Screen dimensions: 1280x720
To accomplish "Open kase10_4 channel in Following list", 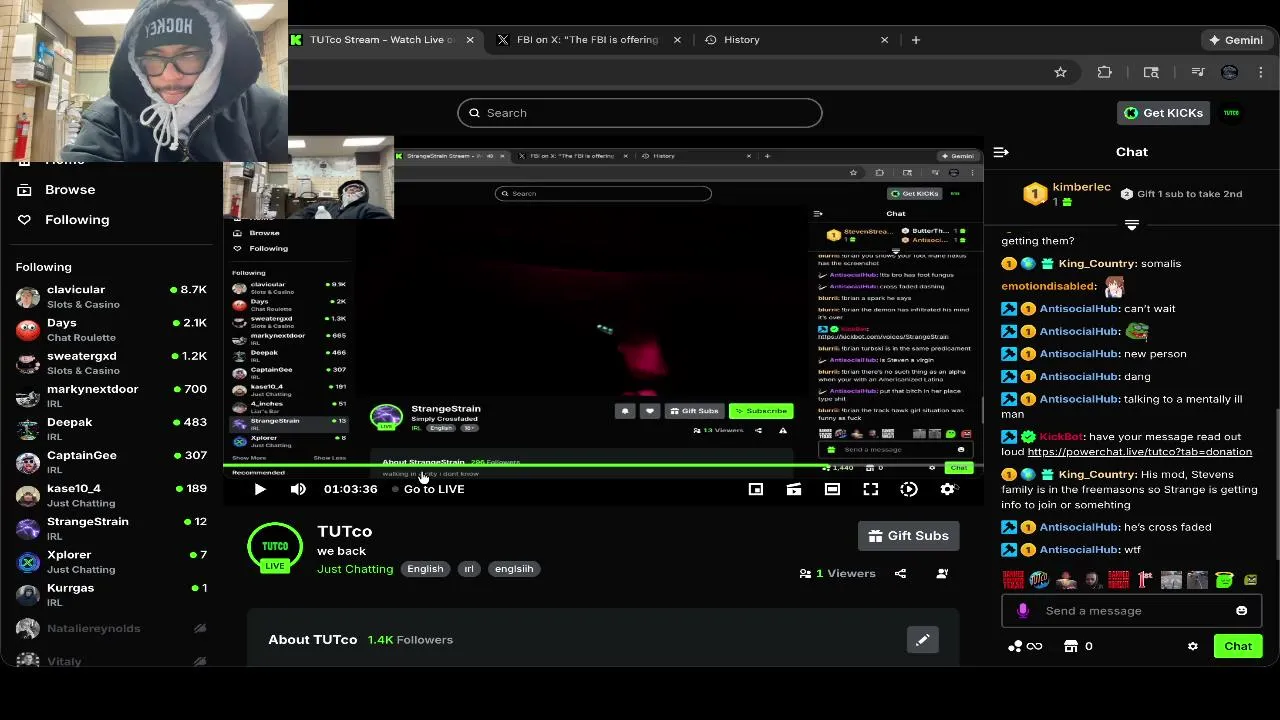I will 112,495.
